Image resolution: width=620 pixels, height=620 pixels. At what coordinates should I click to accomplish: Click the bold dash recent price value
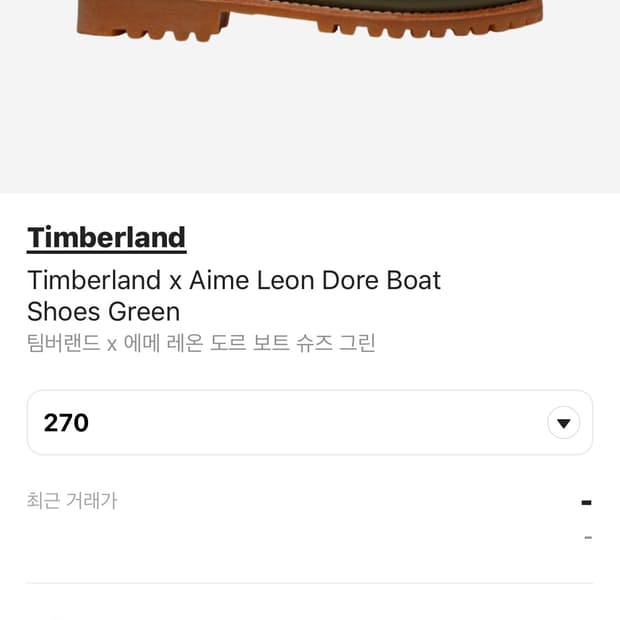click(x=586, y=502)
